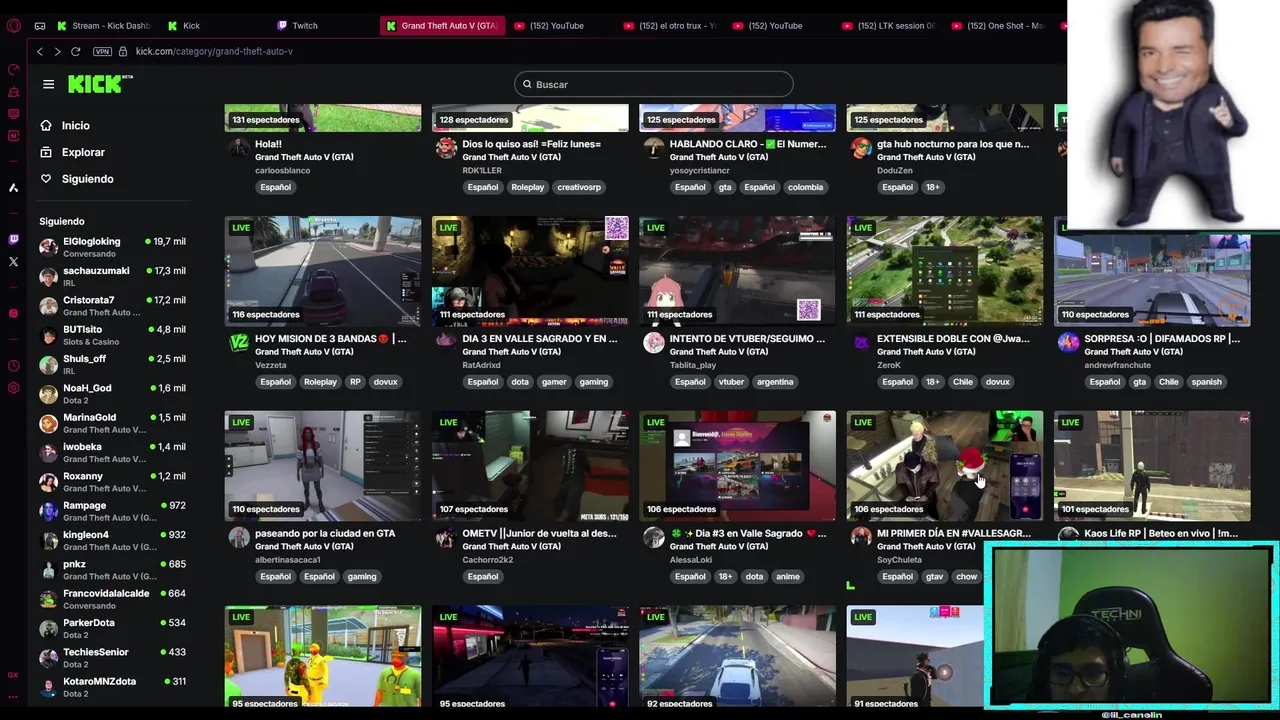Open EXTENSIBLE DOBLE CON stream thumbnail
1280x720 pixels.
coord(945,271)
